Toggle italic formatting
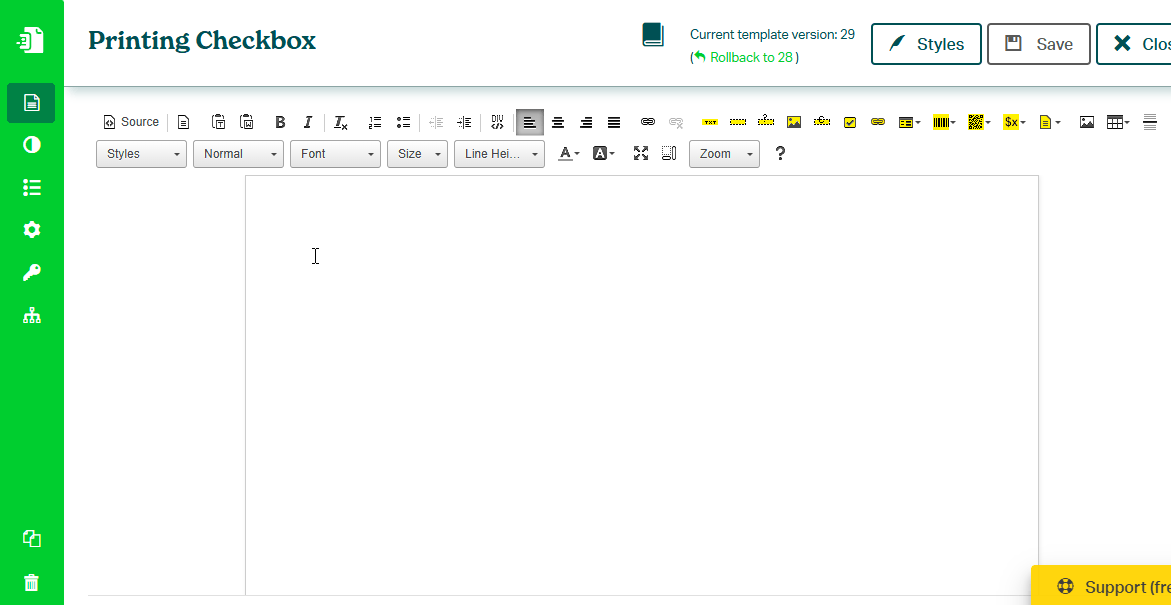 pos(308,122)
